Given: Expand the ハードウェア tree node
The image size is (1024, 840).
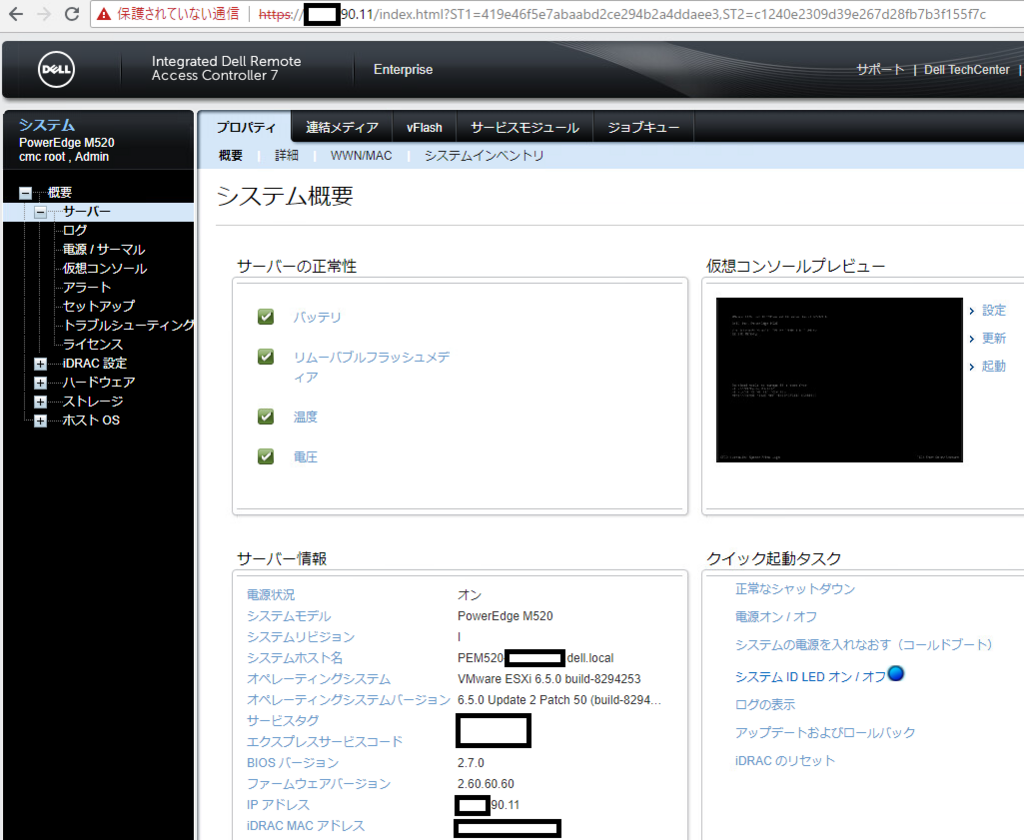Looking at the screenshot, I should (40, 383).
